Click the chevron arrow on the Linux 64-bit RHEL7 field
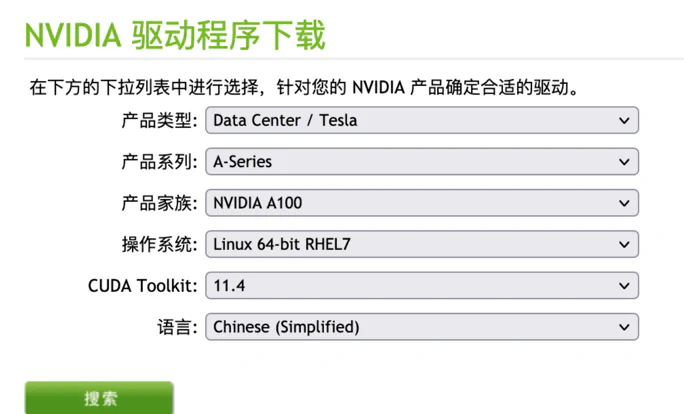Viewport: 684px width, 414px height. (625, 244)
